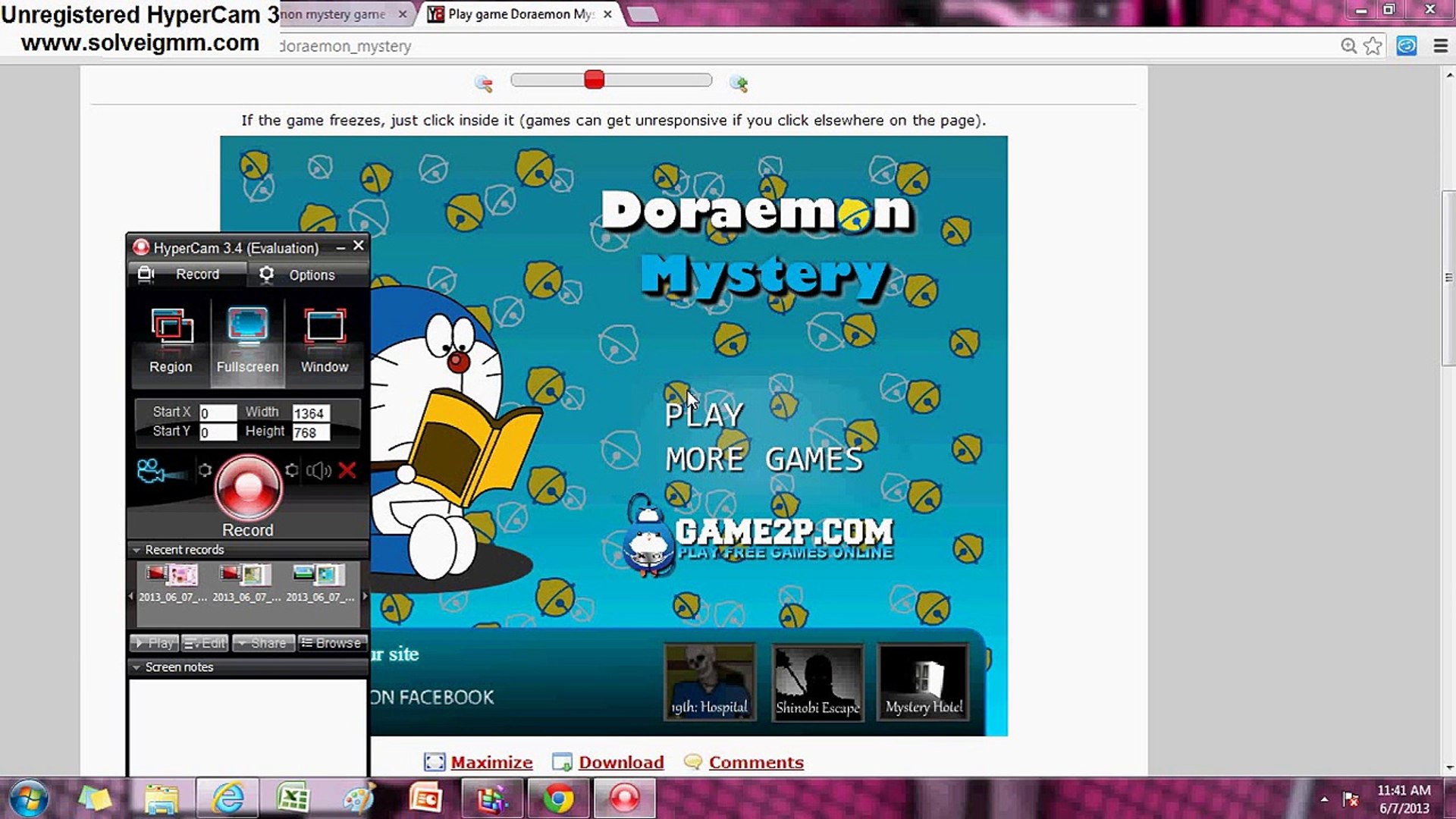Minimize the HyperCam window
This screenshot has width=1456, height=819.
coord(340,247)
